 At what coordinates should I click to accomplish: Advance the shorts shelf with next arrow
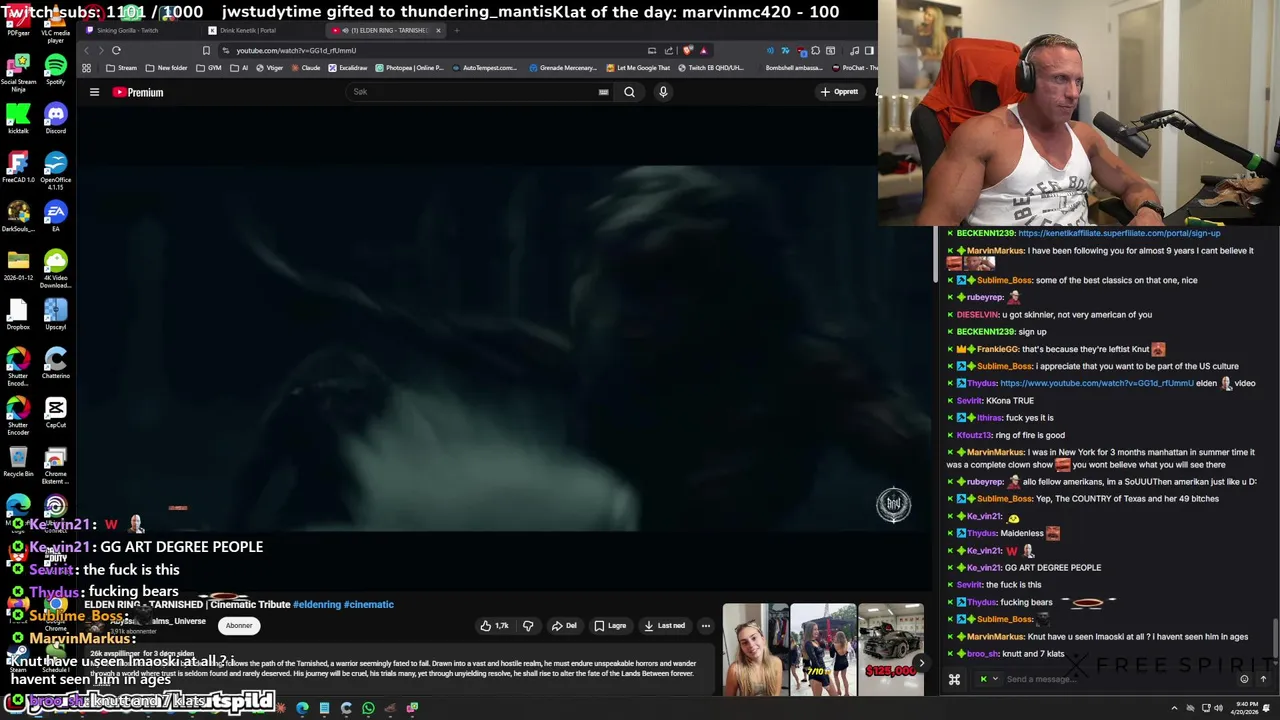(922, 662)
